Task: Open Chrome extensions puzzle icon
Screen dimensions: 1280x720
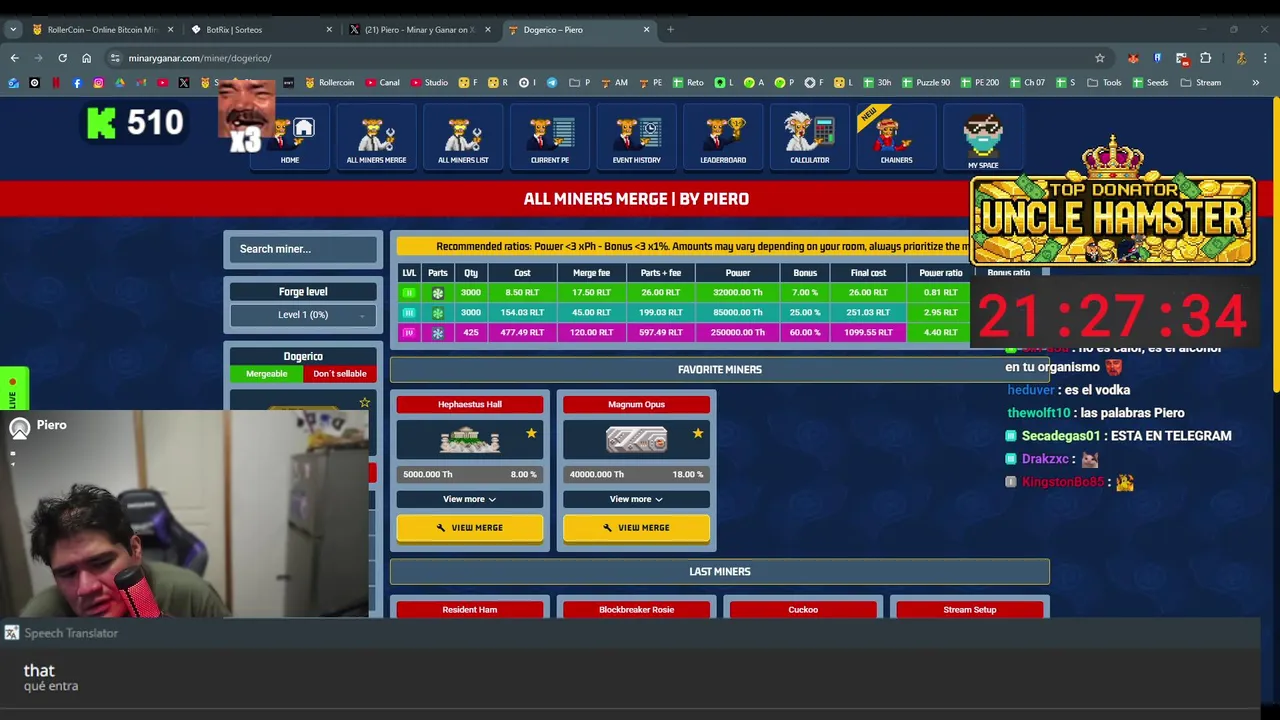Action: click(1205, 58)
